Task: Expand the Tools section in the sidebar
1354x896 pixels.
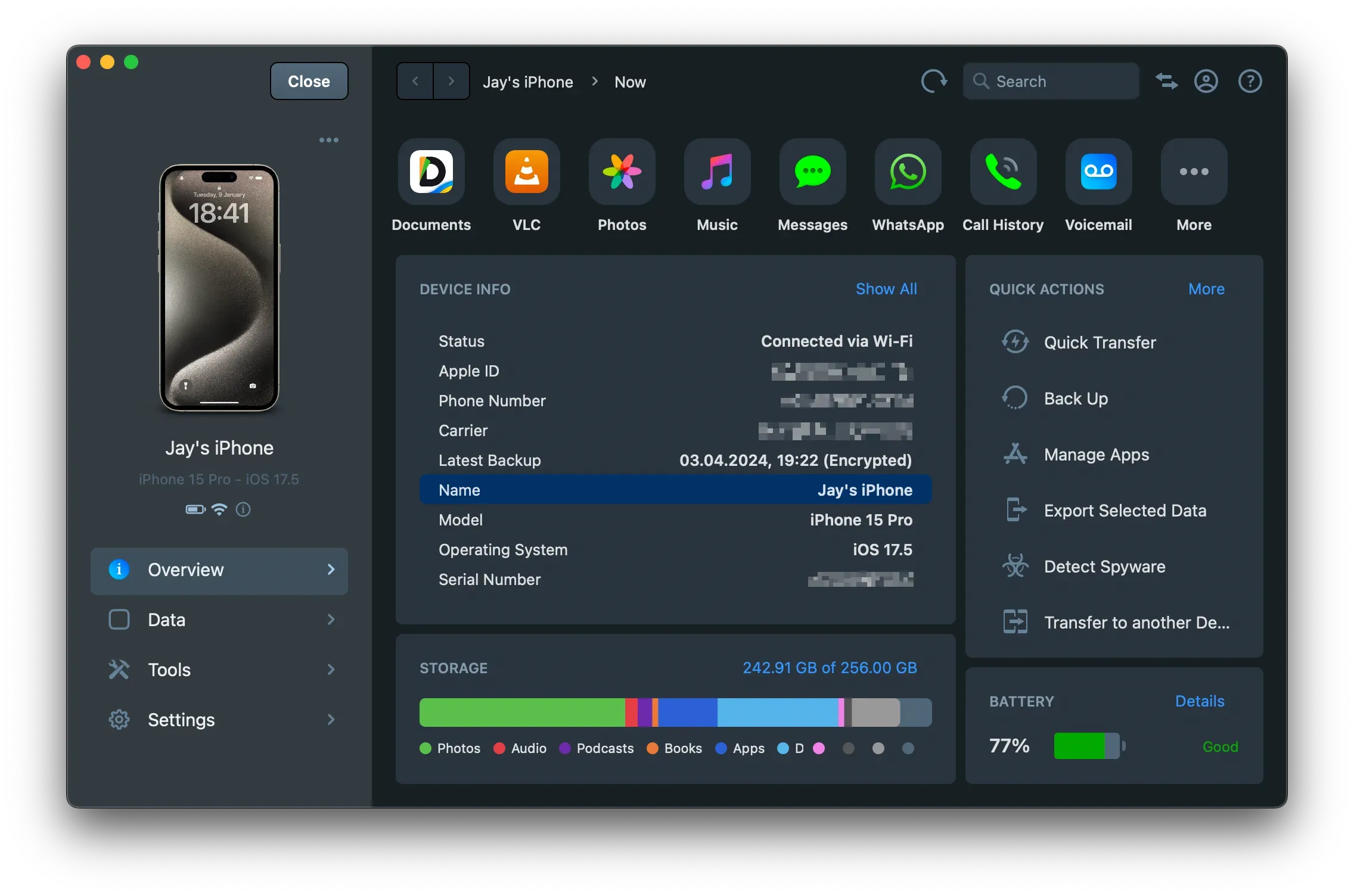Action: tap(219, 670)
